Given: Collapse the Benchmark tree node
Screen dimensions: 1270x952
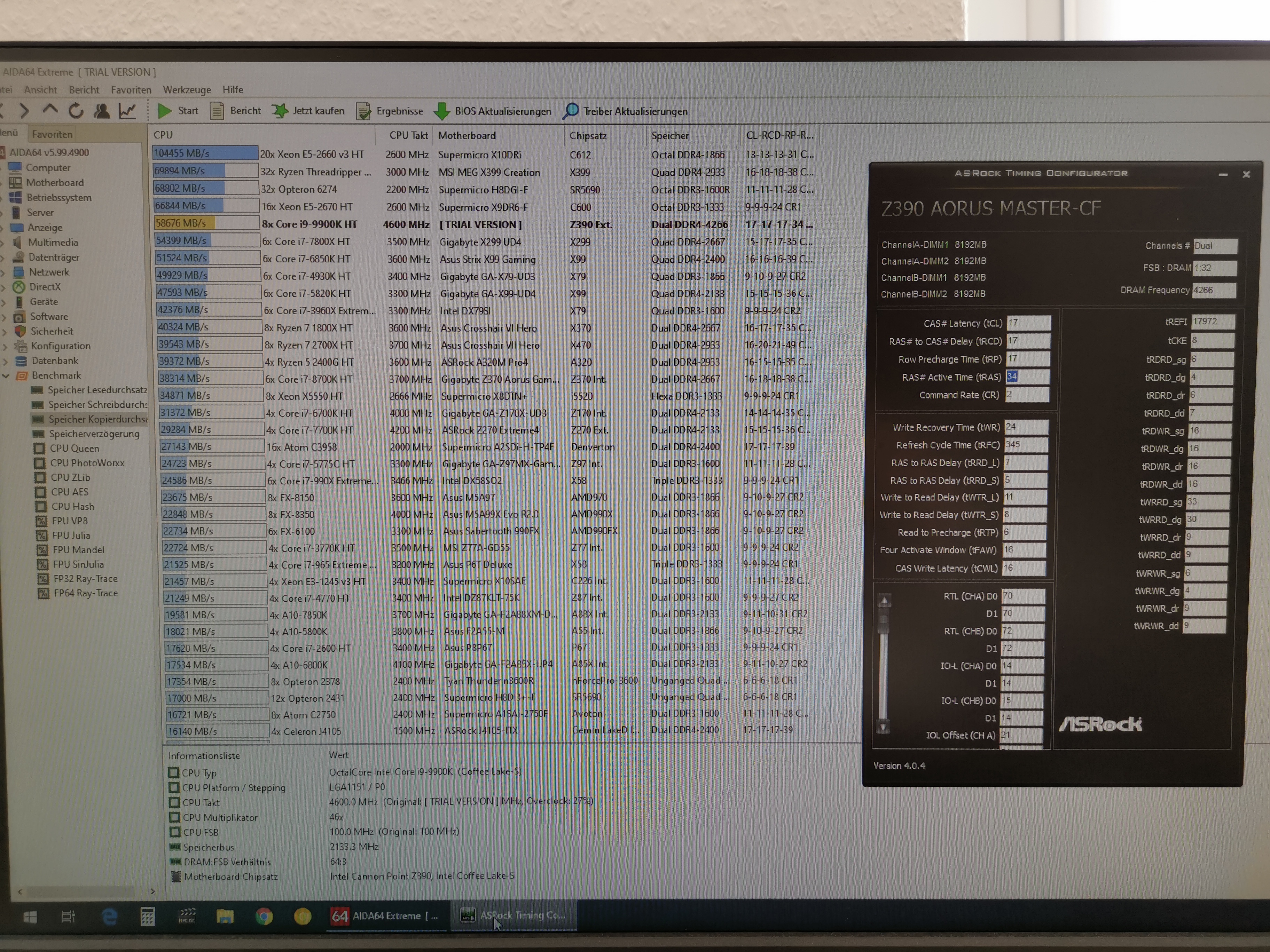Looking at the screenshot, I should pyautogui.click(x=6, y=376).
